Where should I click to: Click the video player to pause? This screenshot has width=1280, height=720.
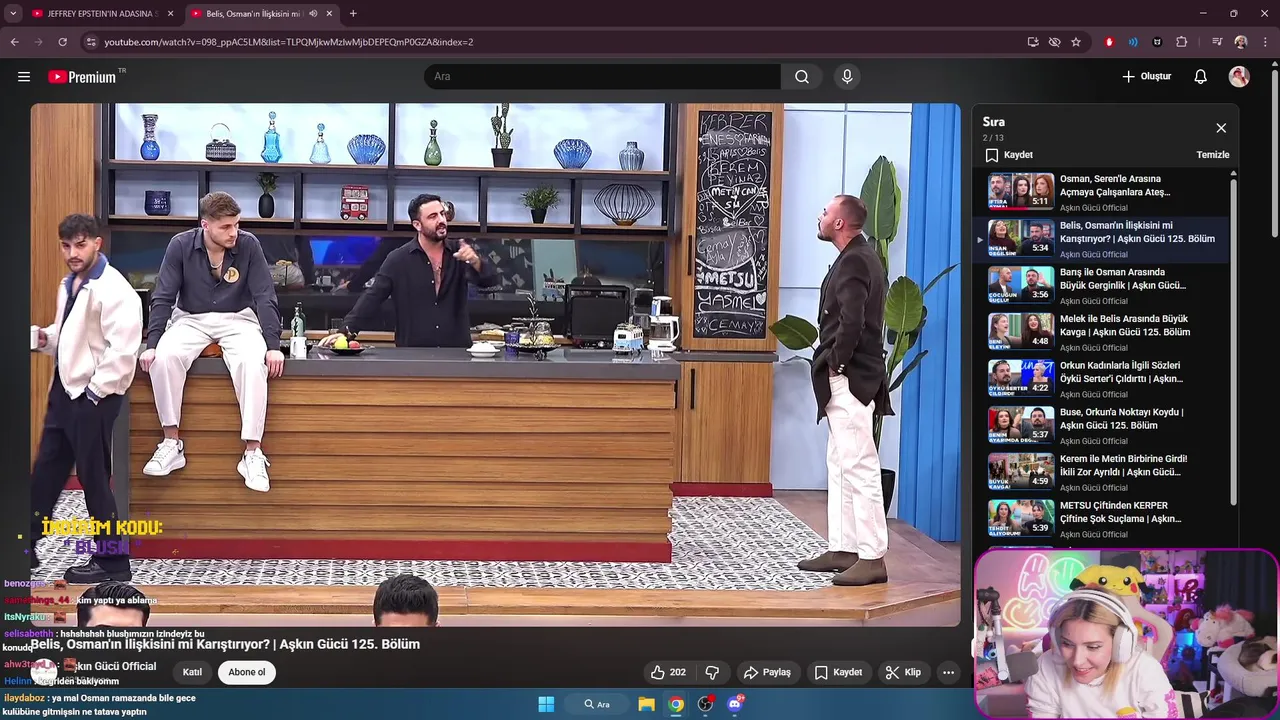pos(495,364)
